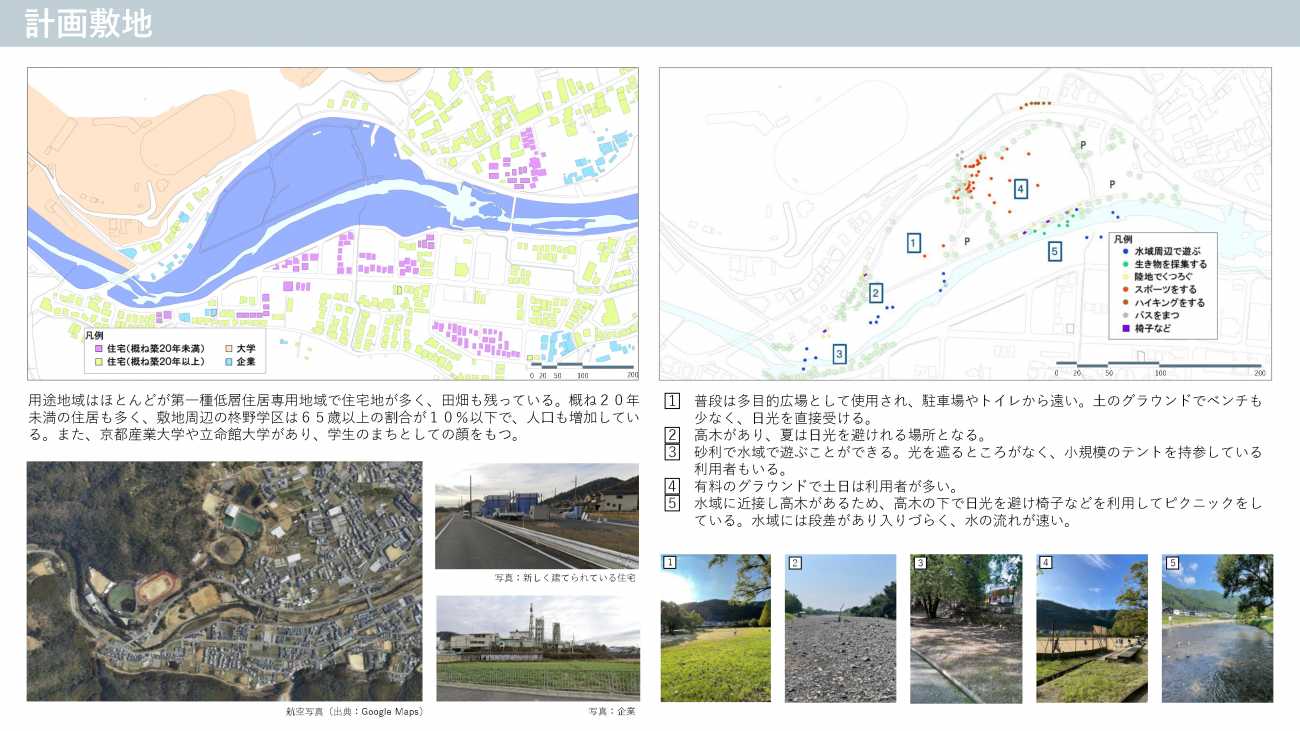Click the P parking symbol beside marker 1
The image size is (1300, 731).
966,241
